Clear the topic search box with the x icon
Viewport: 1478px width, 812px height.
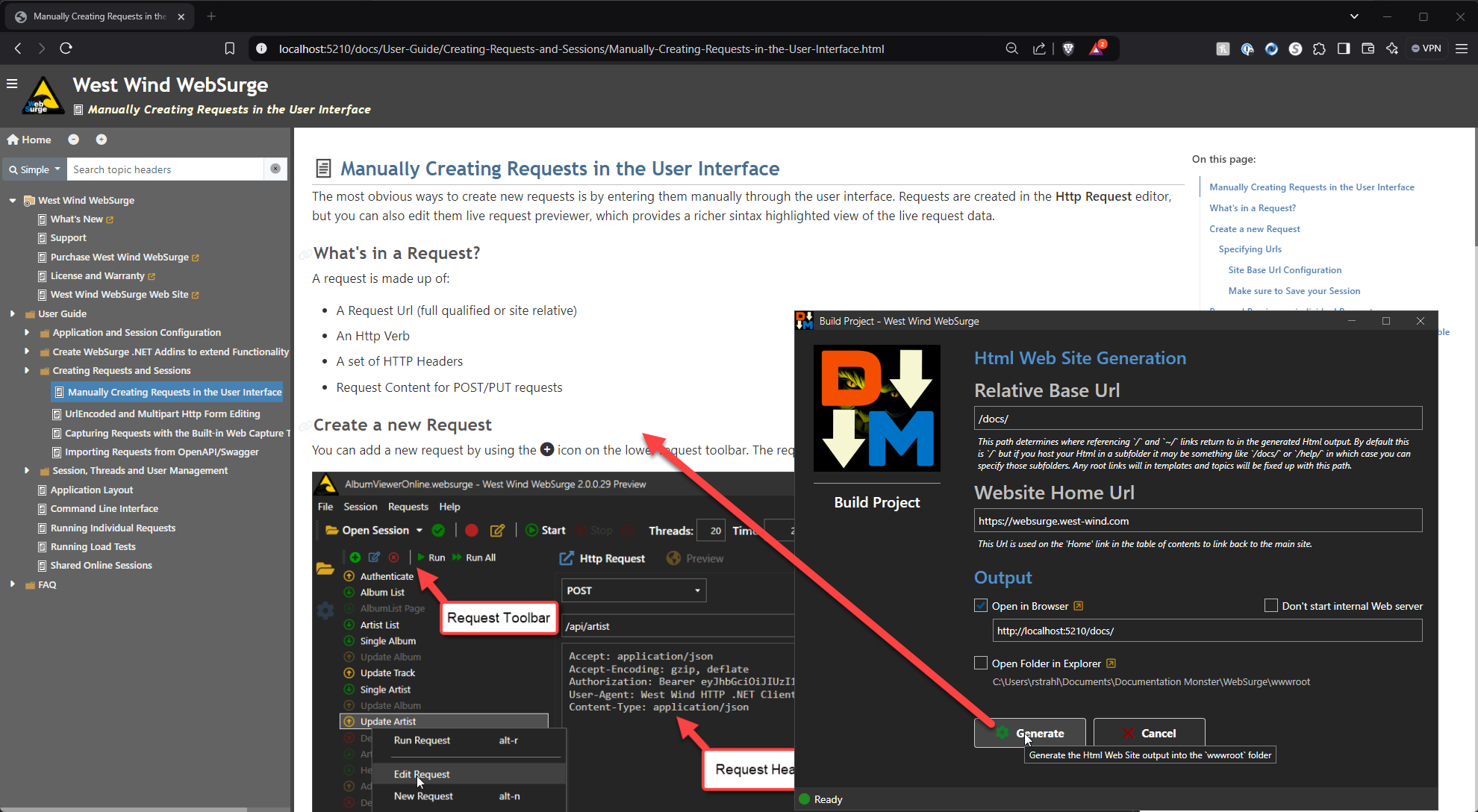tap(275, 169)
